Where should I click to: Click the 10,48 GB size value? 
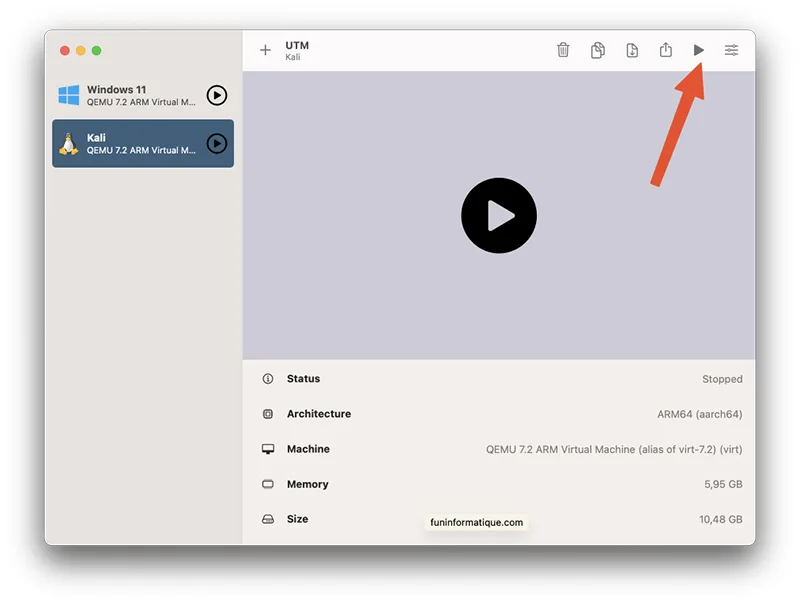[x=720, y=519]
